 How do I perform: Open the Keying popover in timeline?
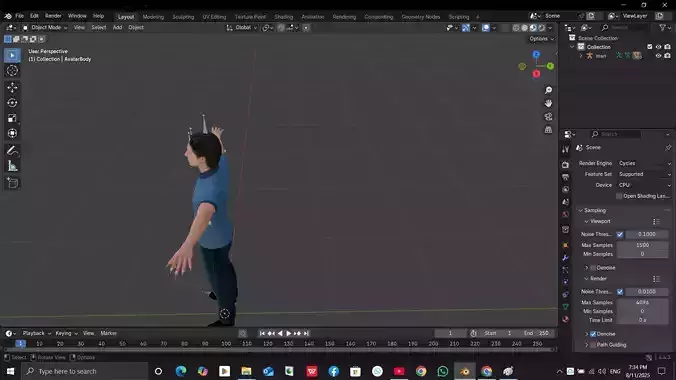coord(66,333)
